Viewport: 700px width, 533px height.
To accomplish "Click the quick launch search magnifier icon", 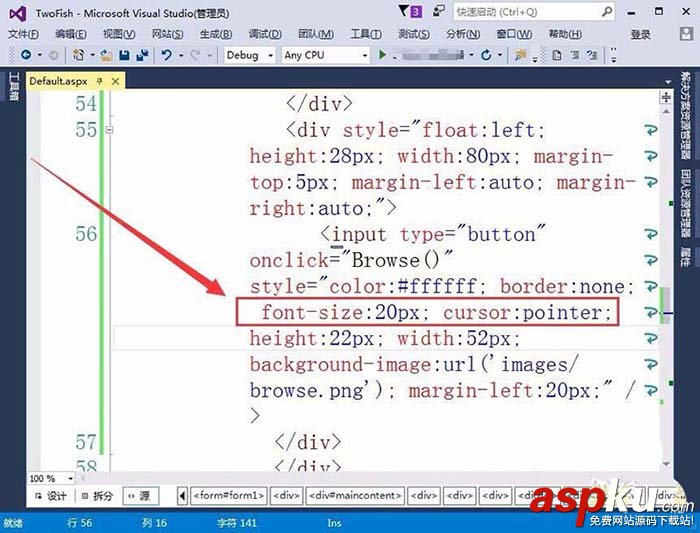I will click(x=607, y=11).
